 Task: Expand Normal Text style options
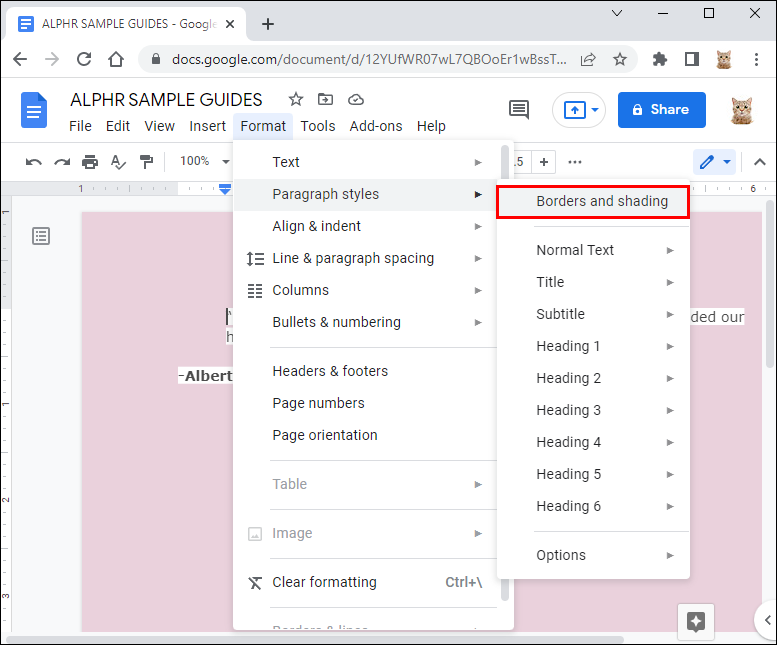tap(593, 250)
